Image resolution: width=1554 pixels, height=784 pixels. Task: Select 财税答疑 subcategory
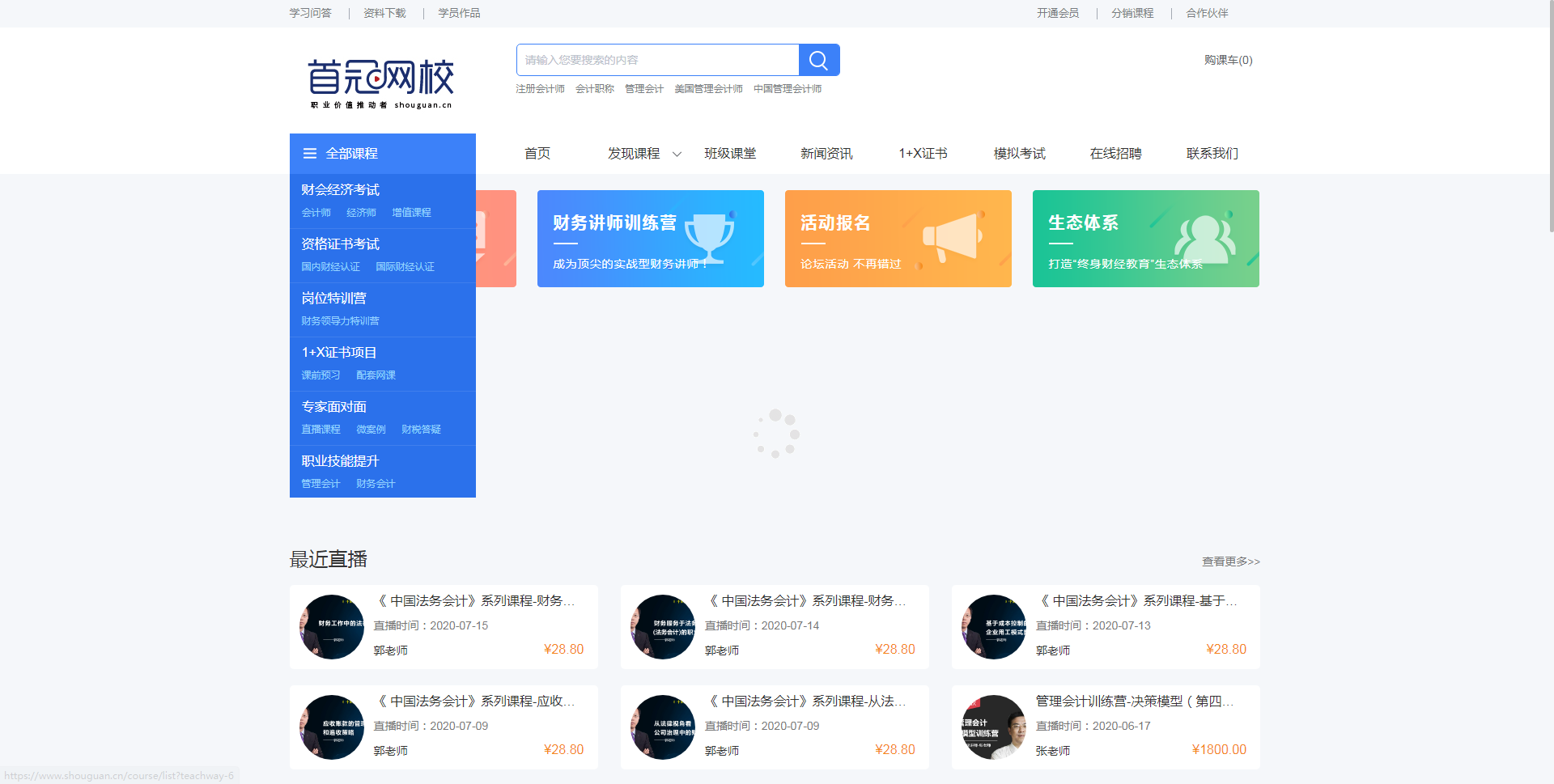pos(421,430)
